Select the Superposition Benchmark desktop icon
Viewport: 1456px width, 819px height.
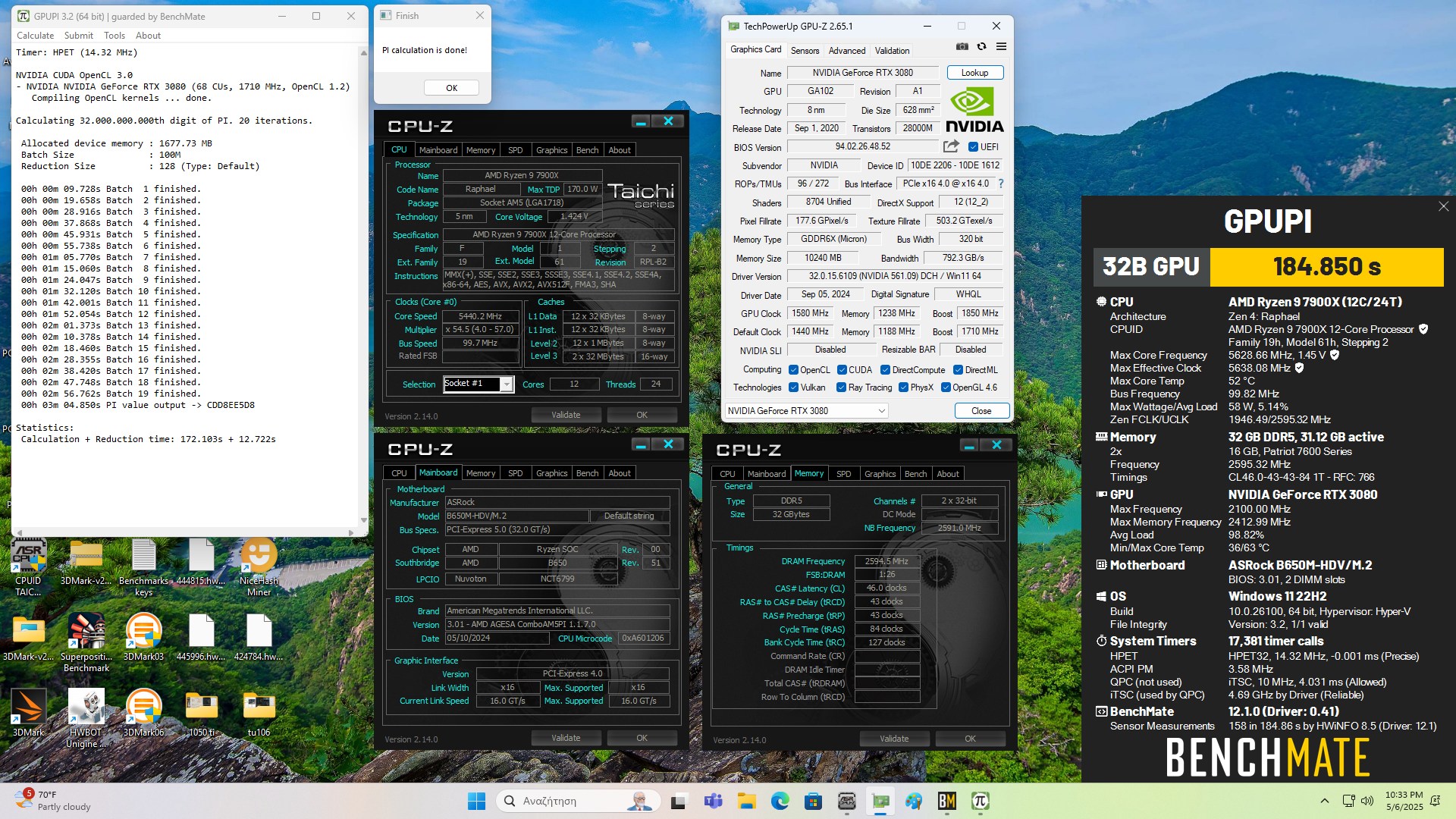coord(86,643)
